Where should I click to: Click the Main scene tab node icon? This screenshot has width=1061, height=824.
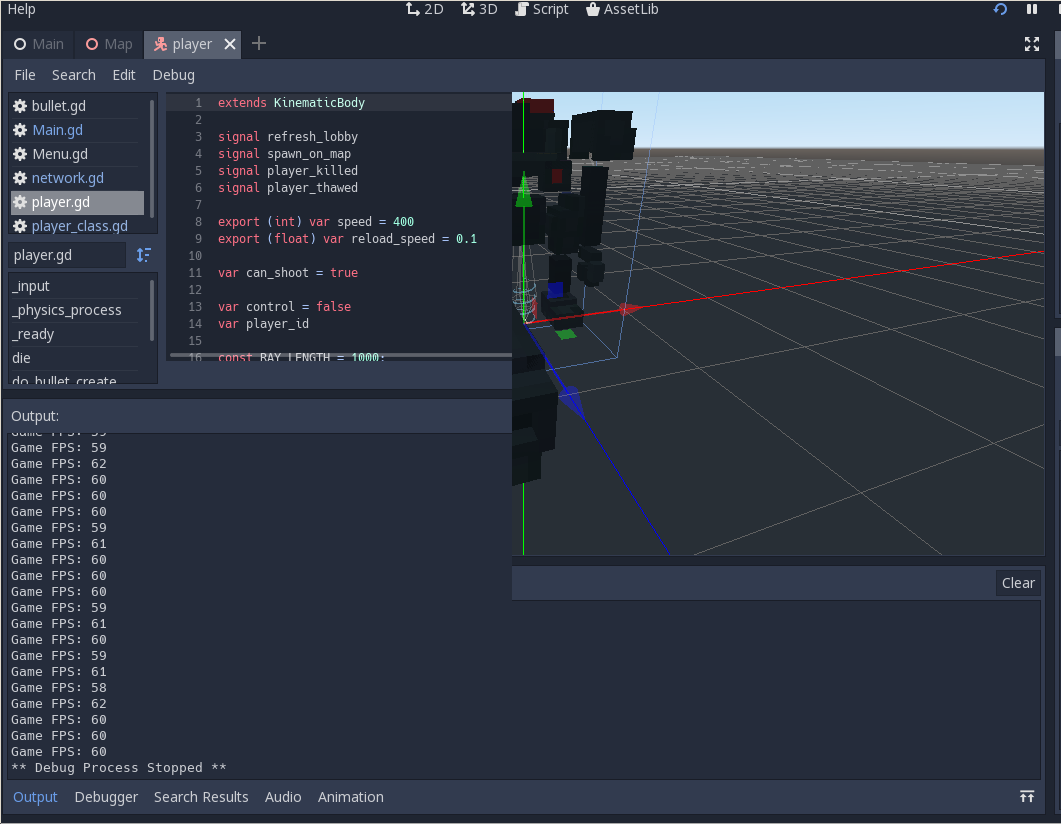coord(20,44)
